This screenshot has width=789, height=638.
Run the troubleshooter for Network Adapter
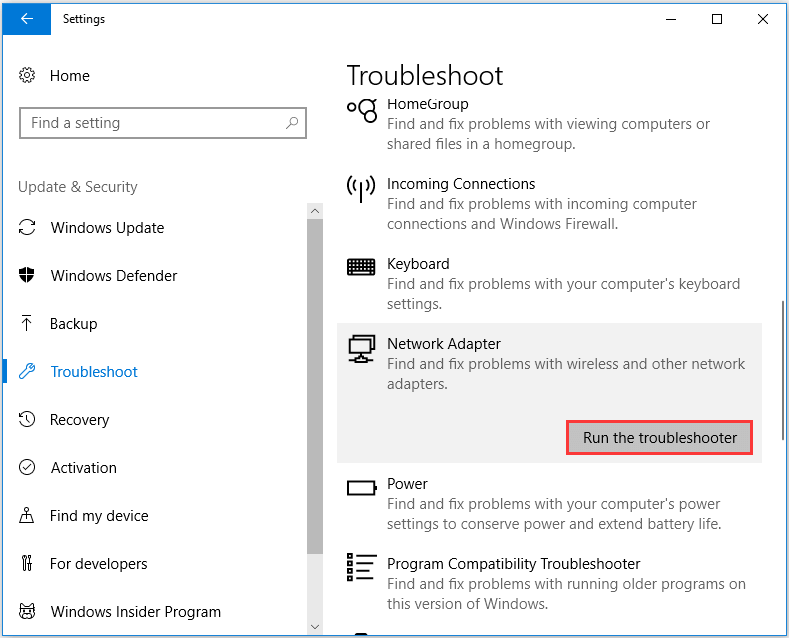tap(660, 438)
